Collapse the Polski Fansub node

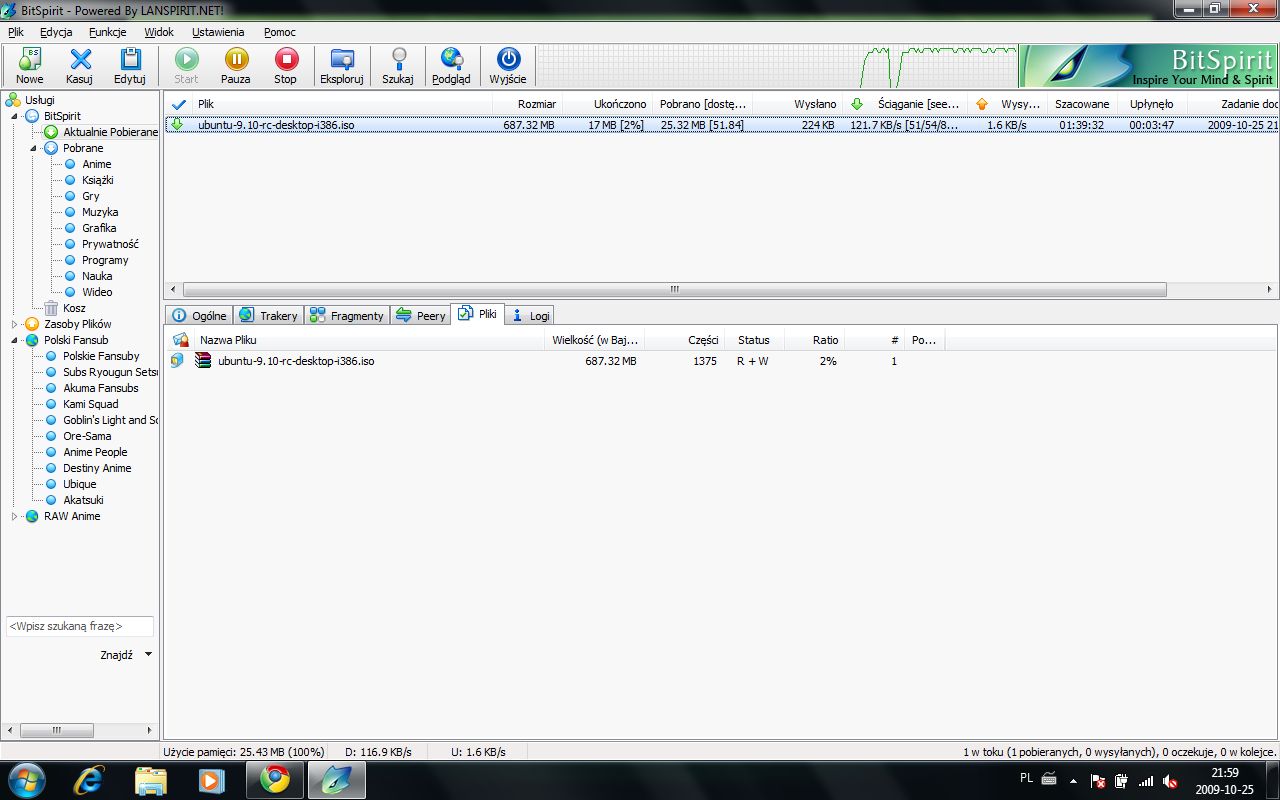coord(15,340)
